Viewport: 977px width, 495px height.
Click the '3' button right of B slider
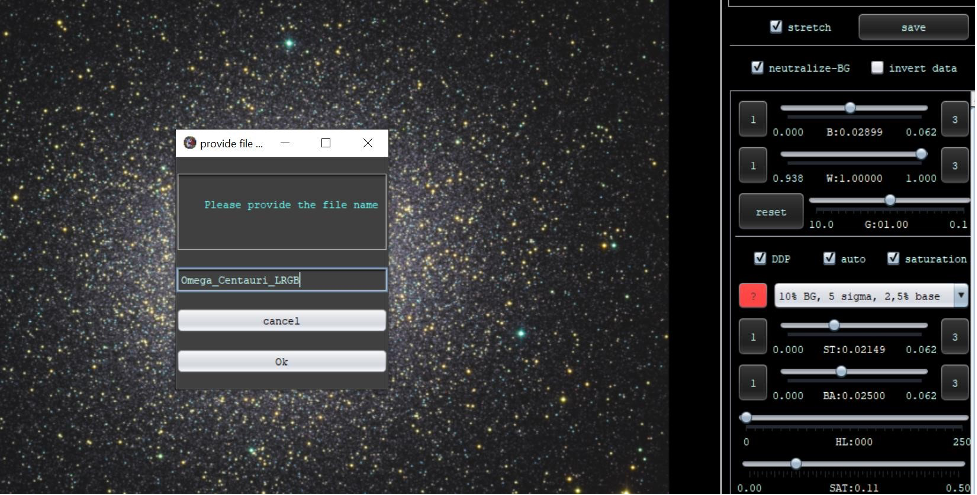click(x=955, y=119)
